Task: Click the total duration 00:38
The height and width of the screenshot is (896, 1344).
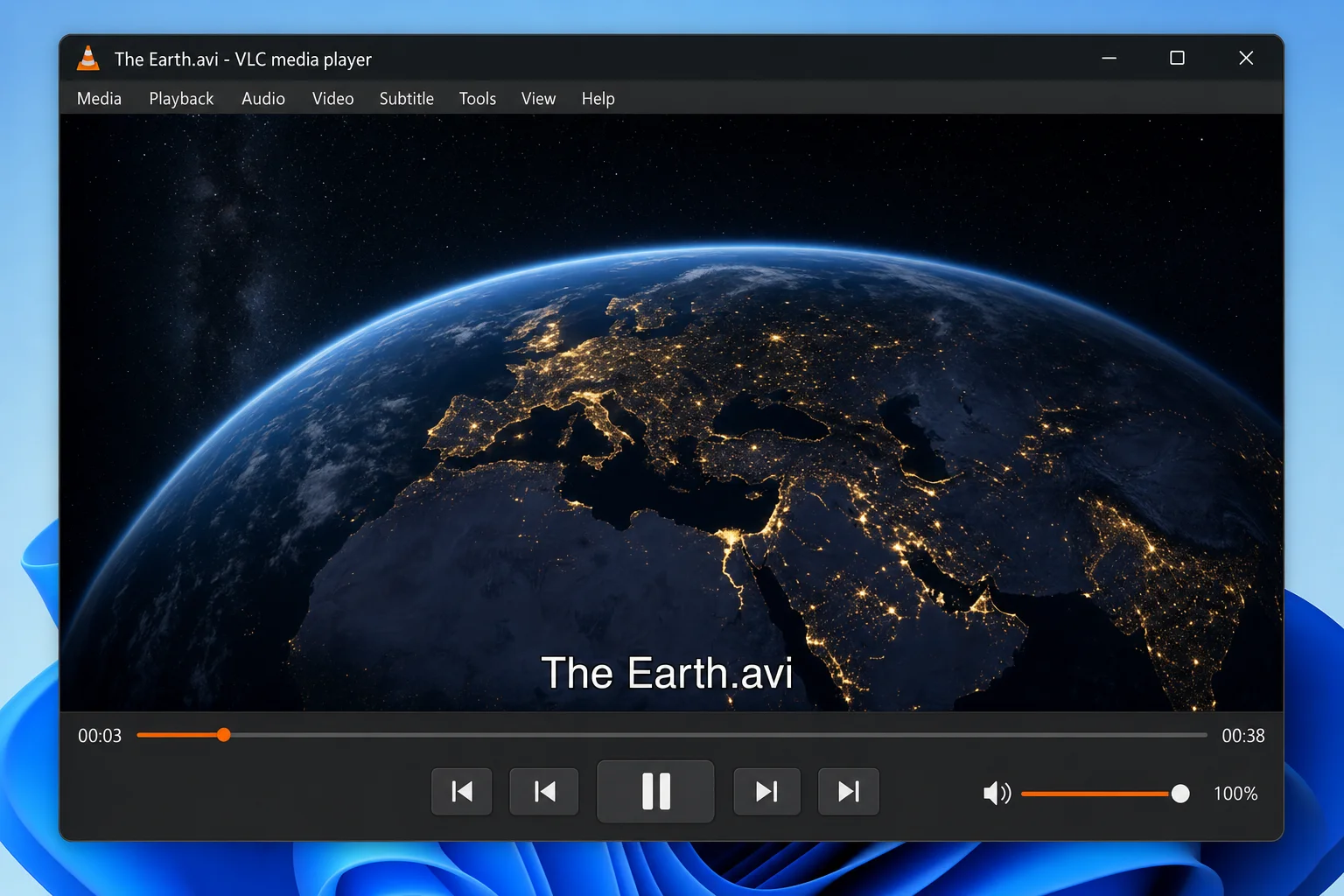Action: (1243, 736)
